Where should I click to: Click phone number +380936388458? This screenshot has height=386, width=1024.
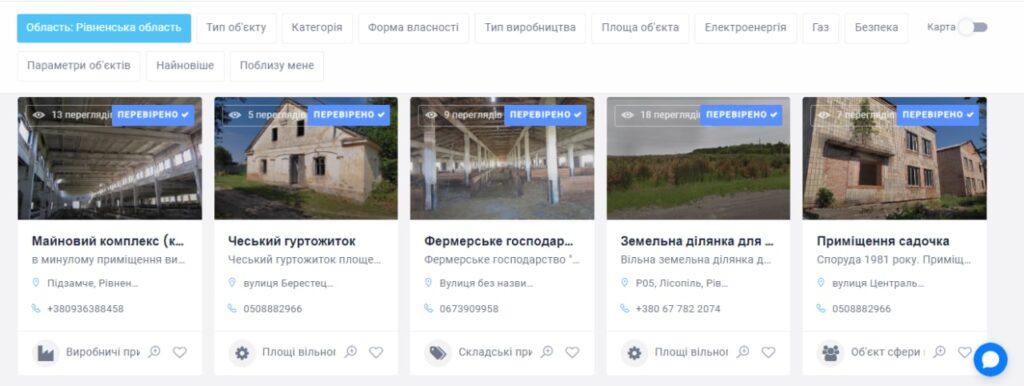(86, 308)
